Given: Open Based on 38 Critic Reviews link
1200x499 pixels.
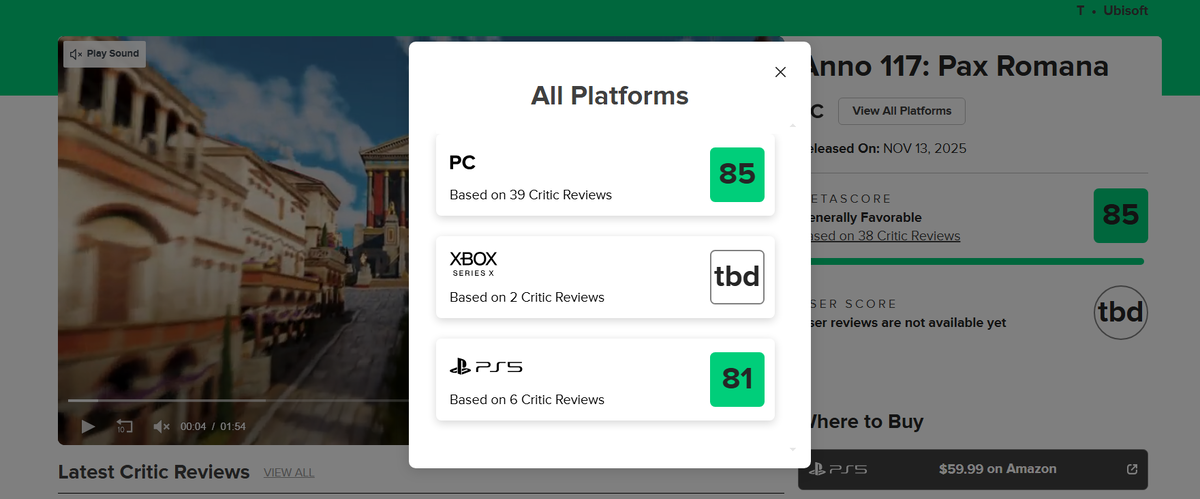Looking at the screenshot, I should tap(885, 236).
